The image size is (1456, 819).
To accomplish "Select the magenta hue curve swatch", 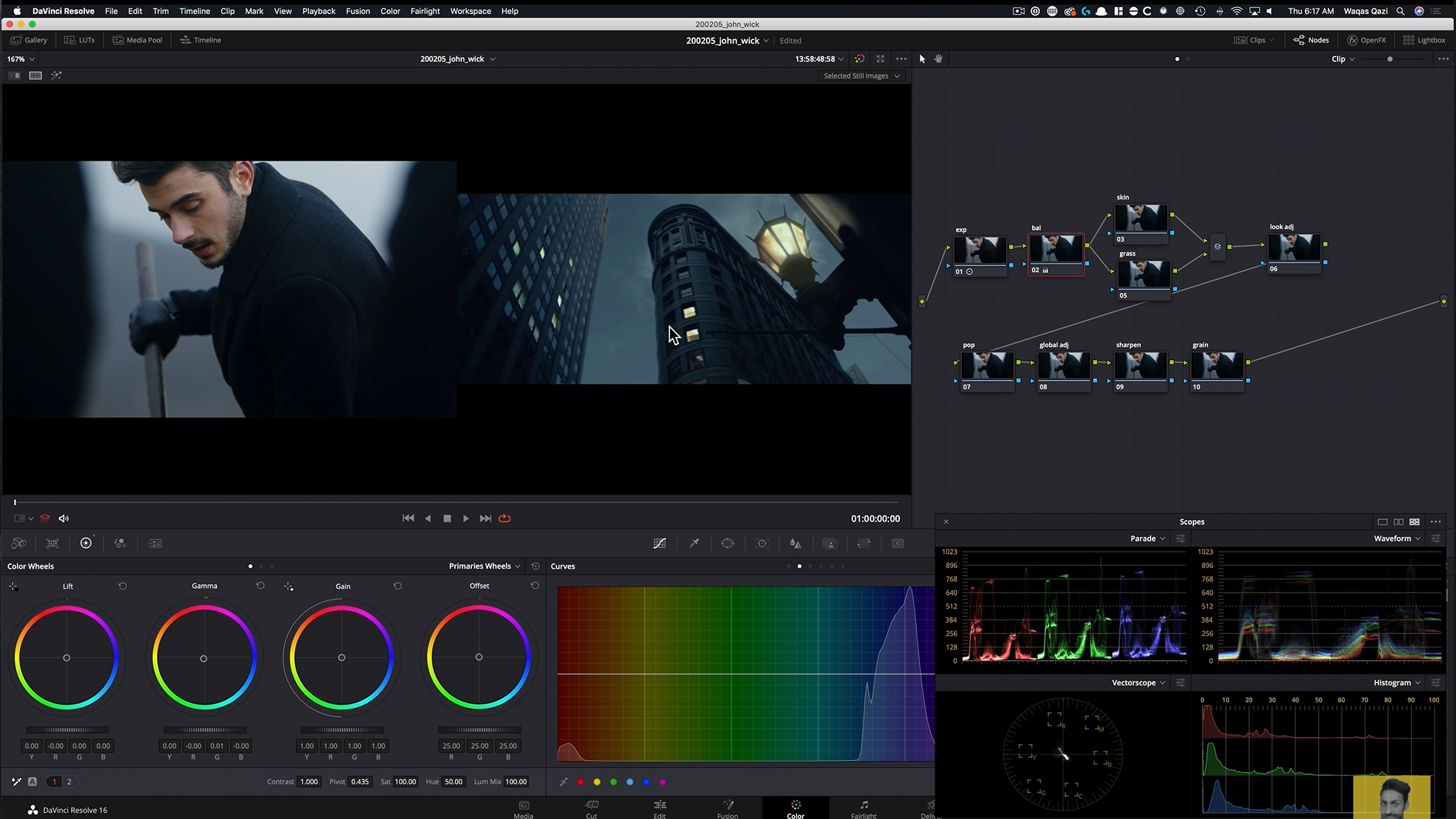I will (x=663, y=782).
